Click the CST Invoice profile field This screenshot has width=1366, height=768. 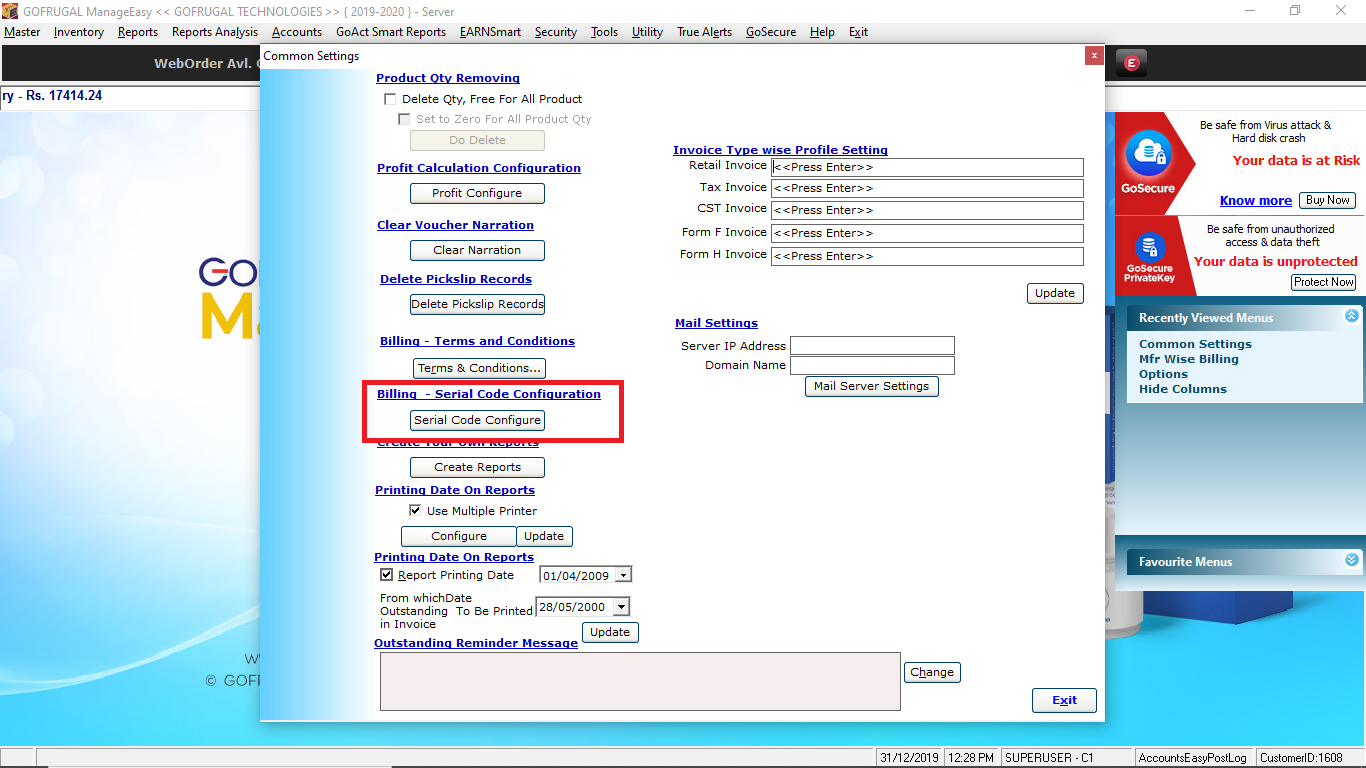pyautogui.click(x=927, y=211)
